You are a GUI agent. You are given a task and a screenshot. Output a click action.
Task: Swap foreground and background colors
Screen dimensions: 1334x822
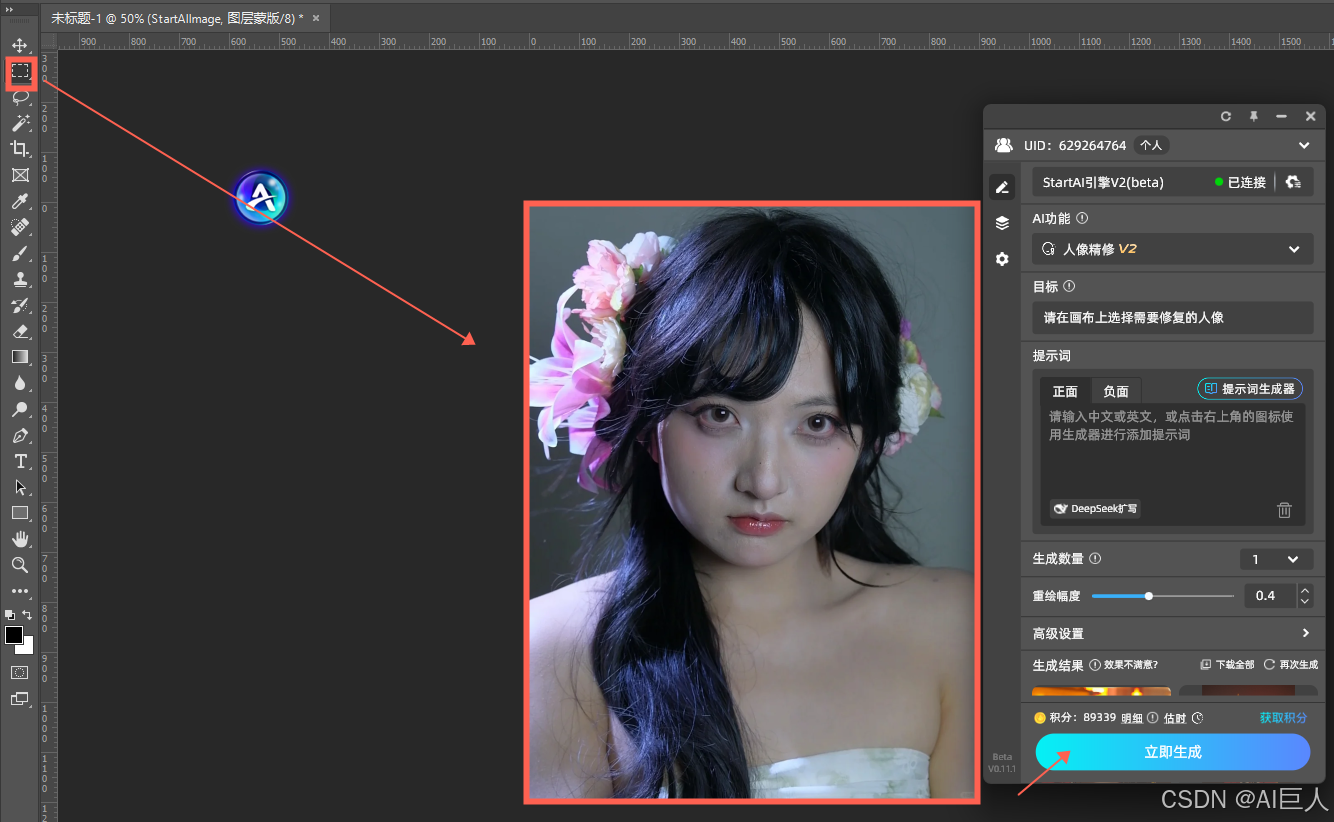(28, 615)
